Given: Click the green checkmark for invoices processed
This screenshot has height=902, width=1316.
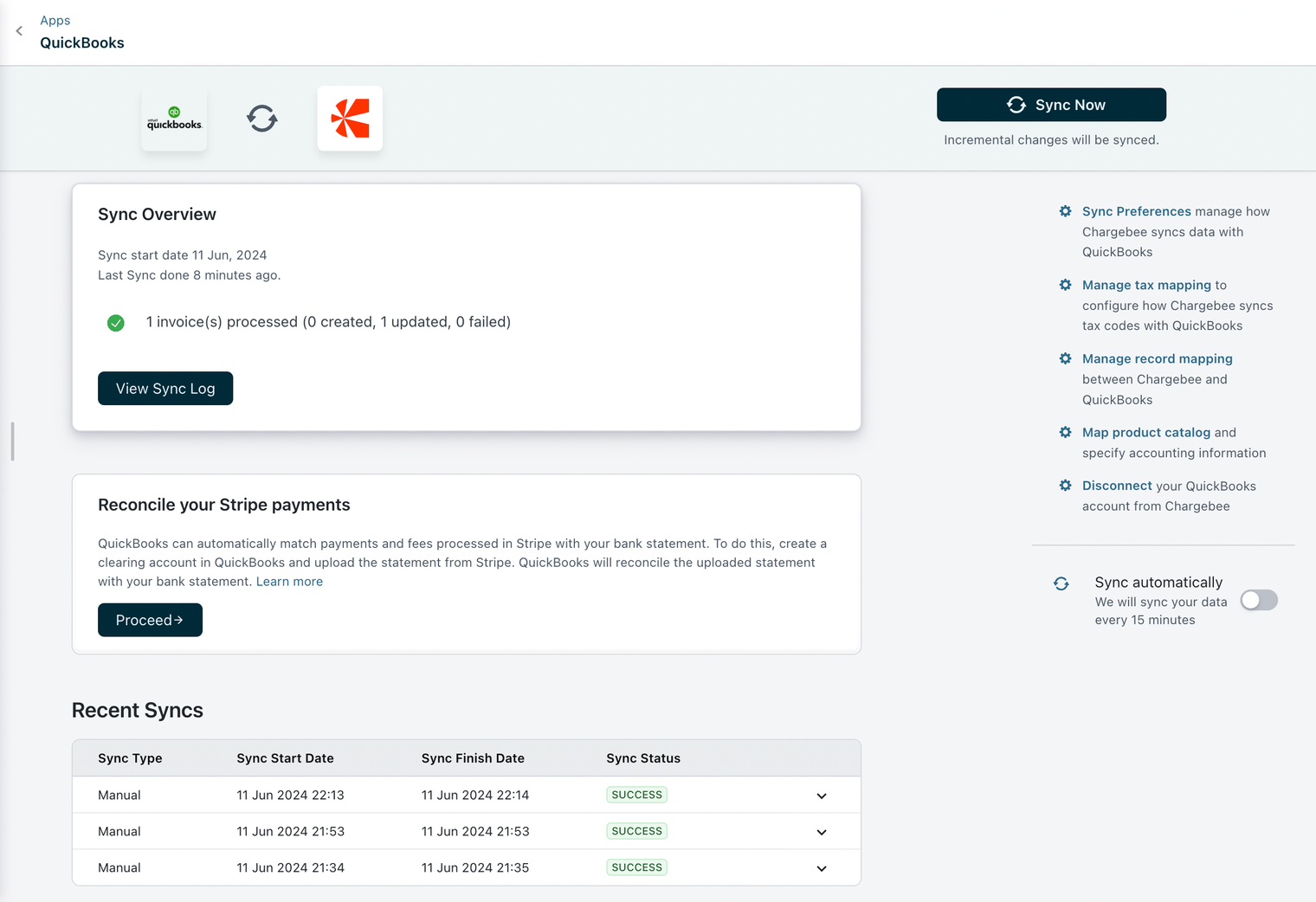Looking at the screenshot, I should [x=116, y=323].
